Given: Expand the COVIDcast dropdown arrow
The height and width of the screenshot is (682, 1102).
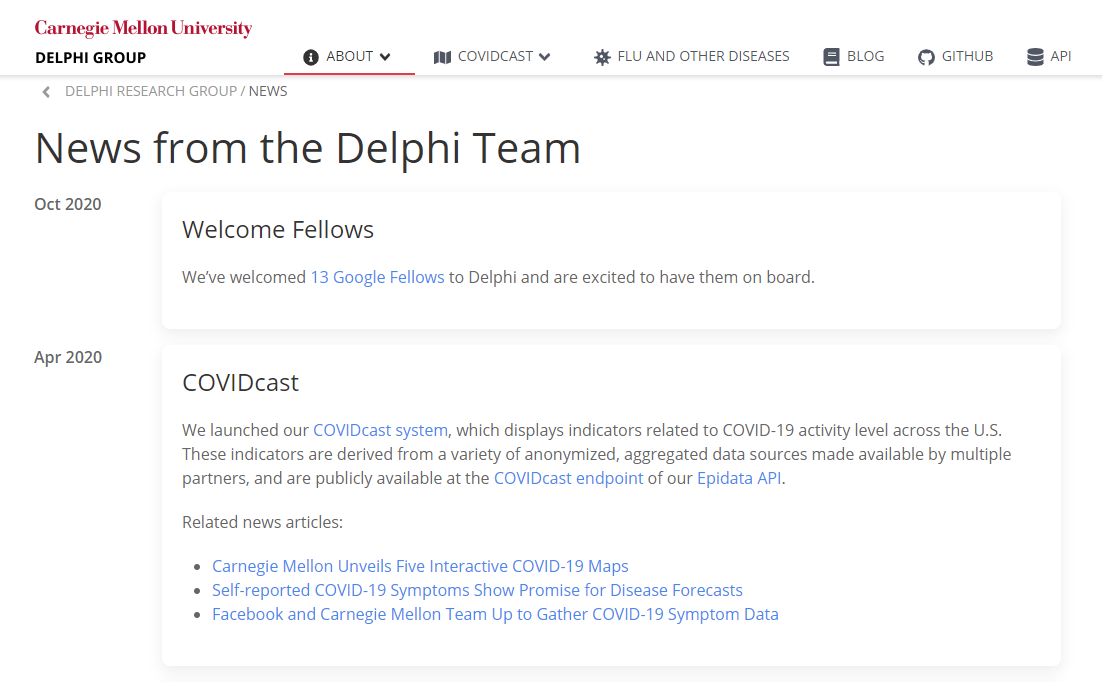Looking at the screenshot, I should tap(545, 56).
